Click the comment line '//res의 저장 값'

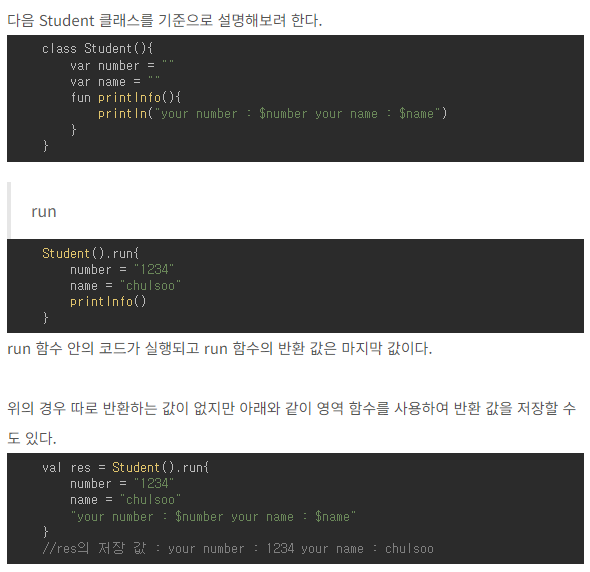[x=238, y=548]
